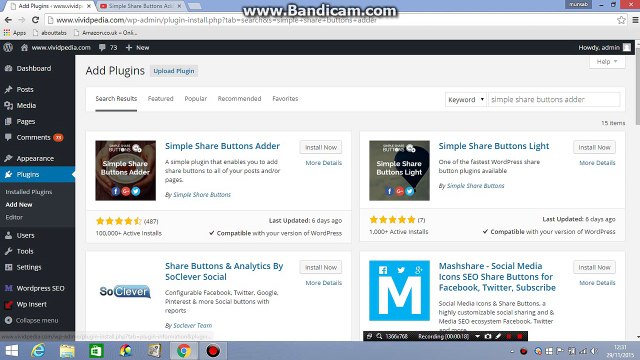Focus the plugin search input field

(554, 100)
